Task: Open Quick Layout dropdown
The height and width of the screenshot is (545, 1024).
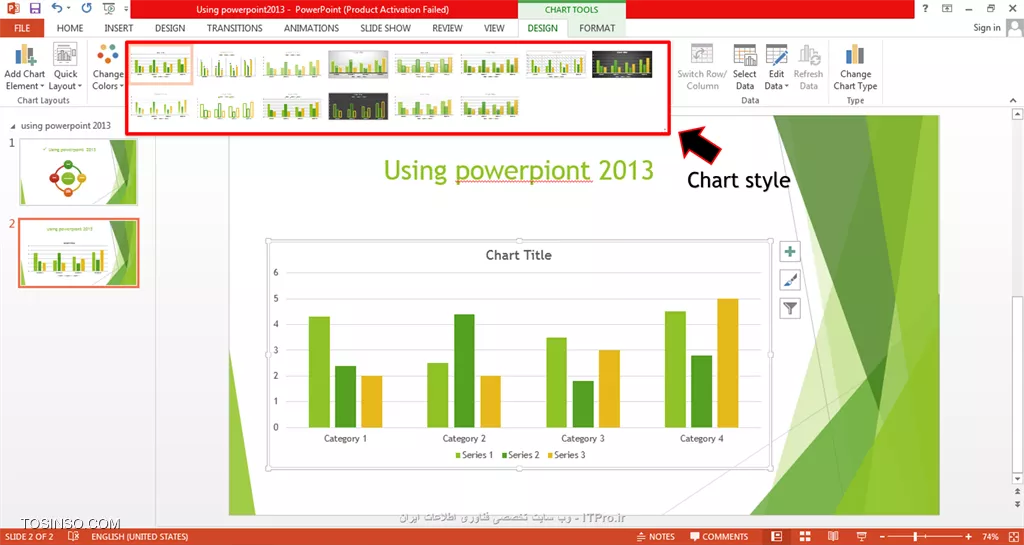Action: click(65, 67)
